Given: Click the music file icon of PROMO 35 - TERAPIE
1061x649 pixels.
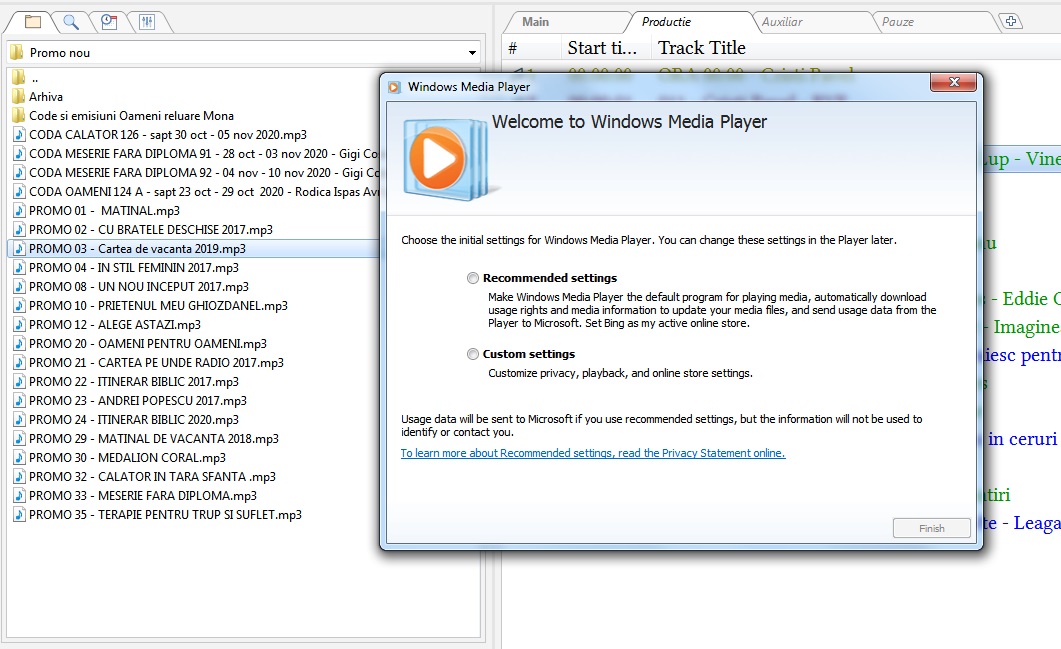Looking at the screenshot, I should tap(19, 514).
